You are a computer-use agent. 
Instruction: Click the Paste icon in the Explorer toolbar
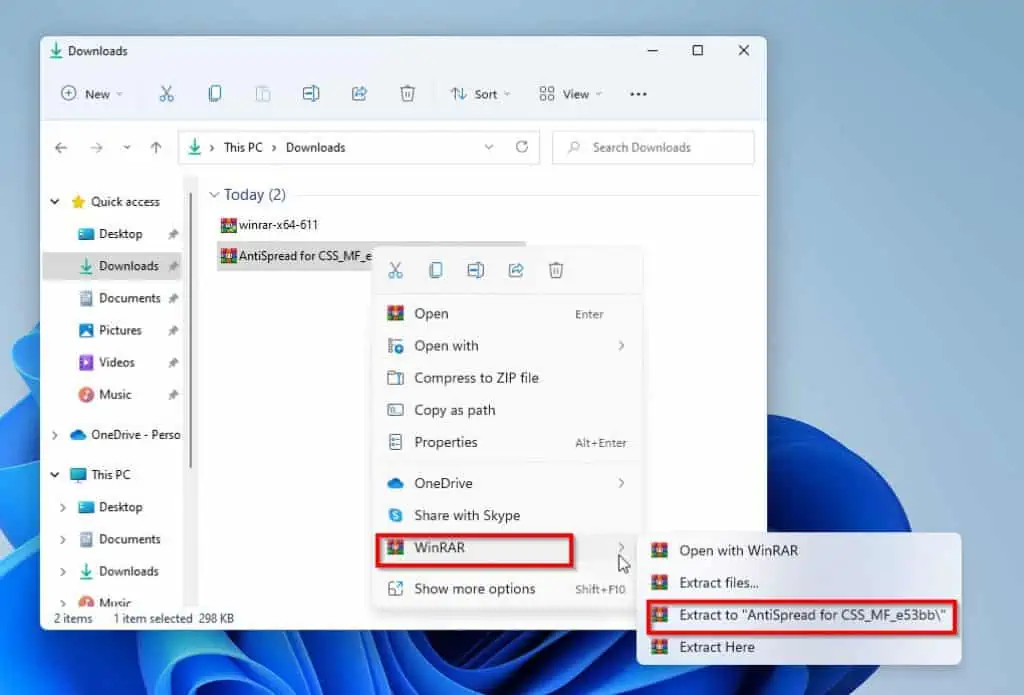tap(263, 94)
